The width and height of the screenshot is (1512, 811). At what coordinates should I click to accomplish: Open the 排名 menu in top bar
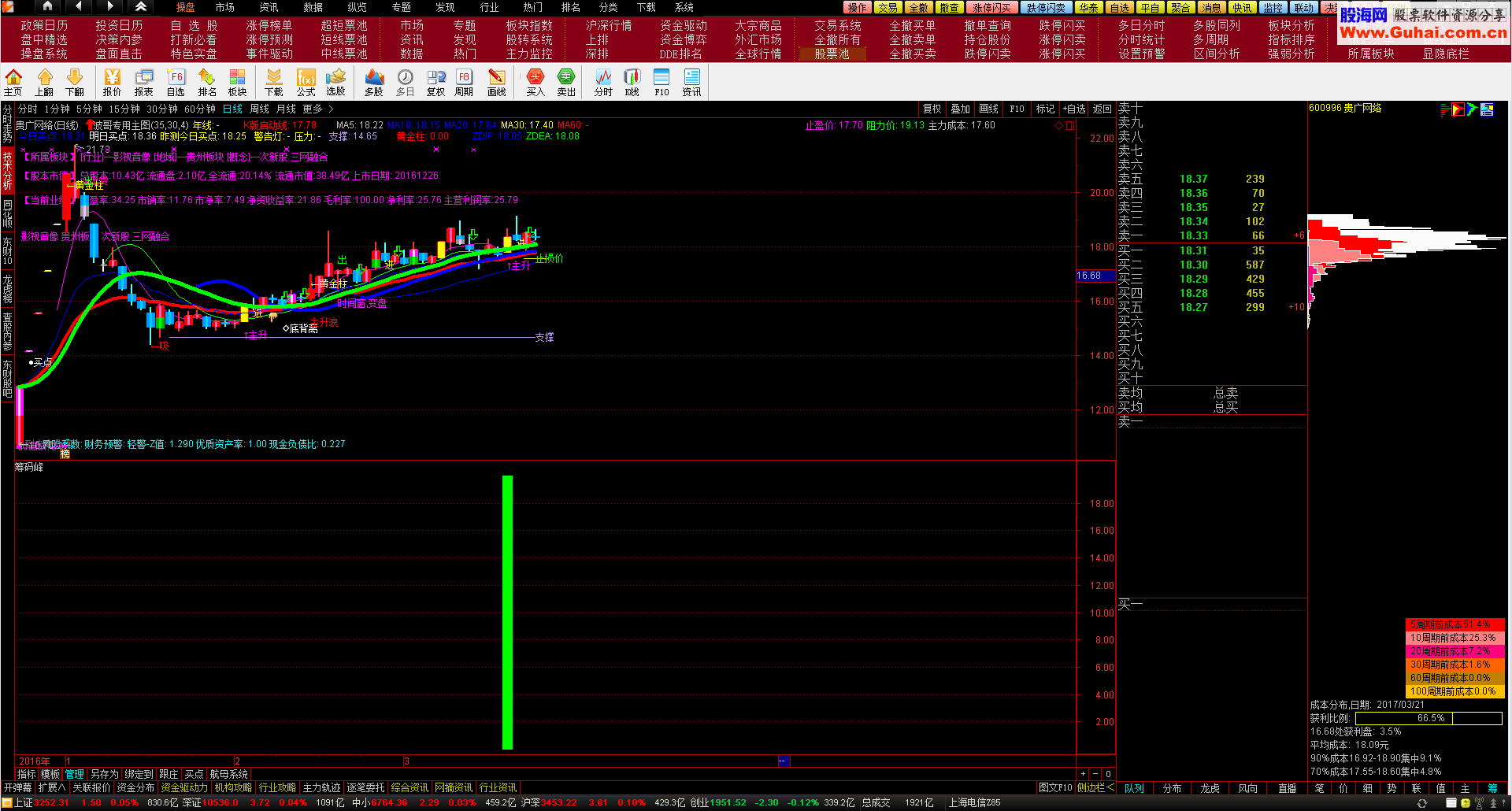coord(571,7)
